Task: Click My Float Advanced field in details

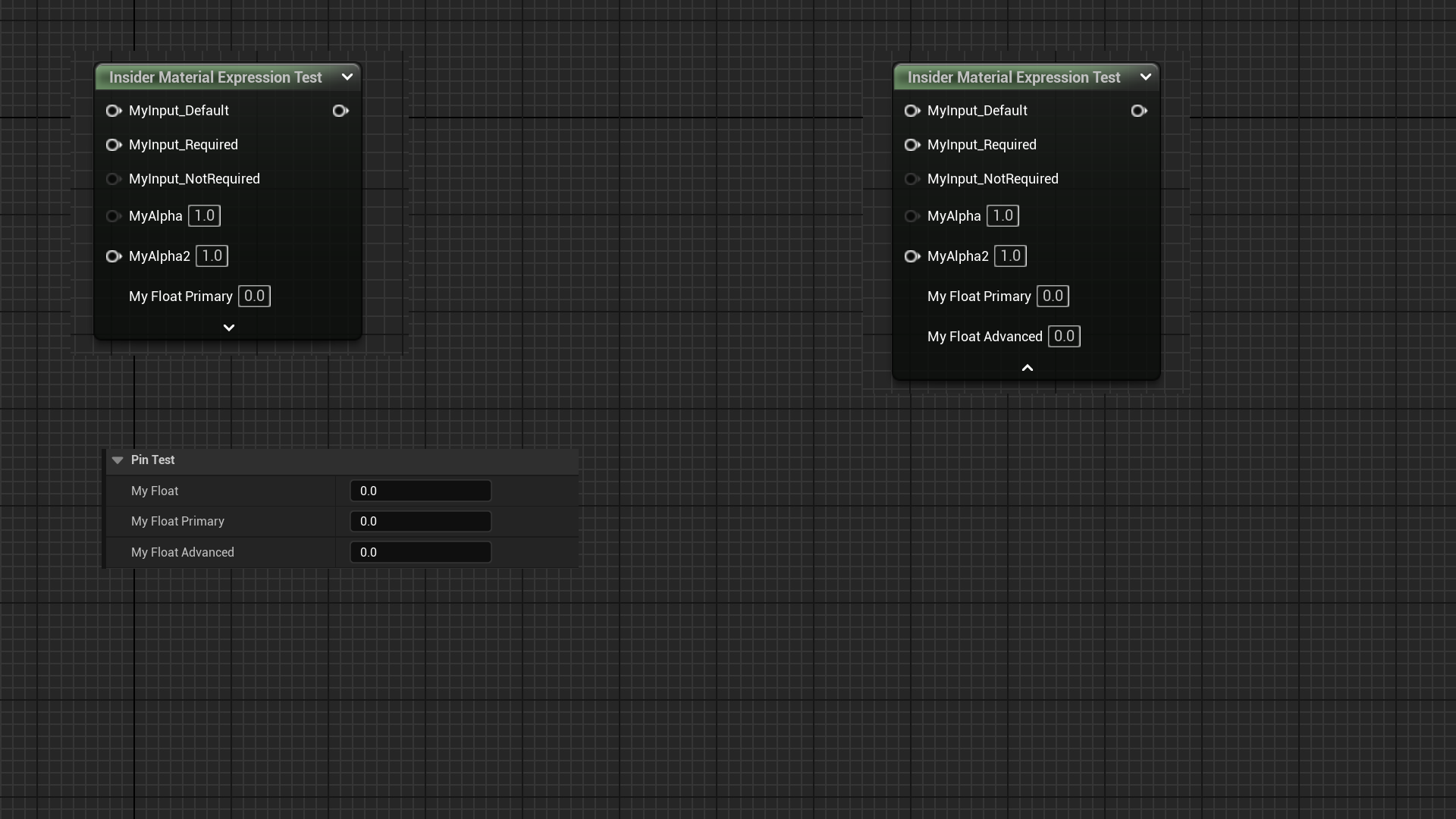Action: (x=420, y=552)
